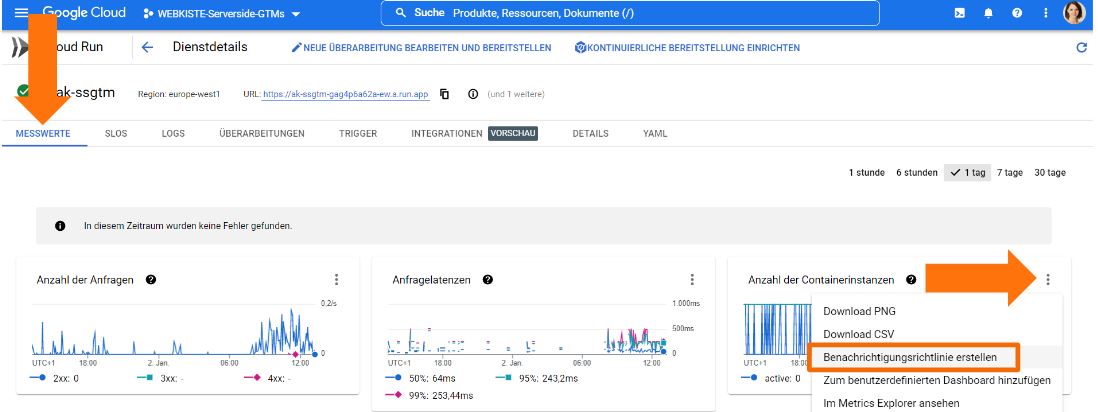This screenshot has height=412, width=1098.
Task: Copy the service URL with the copy icon
Action: pos(444,94)
